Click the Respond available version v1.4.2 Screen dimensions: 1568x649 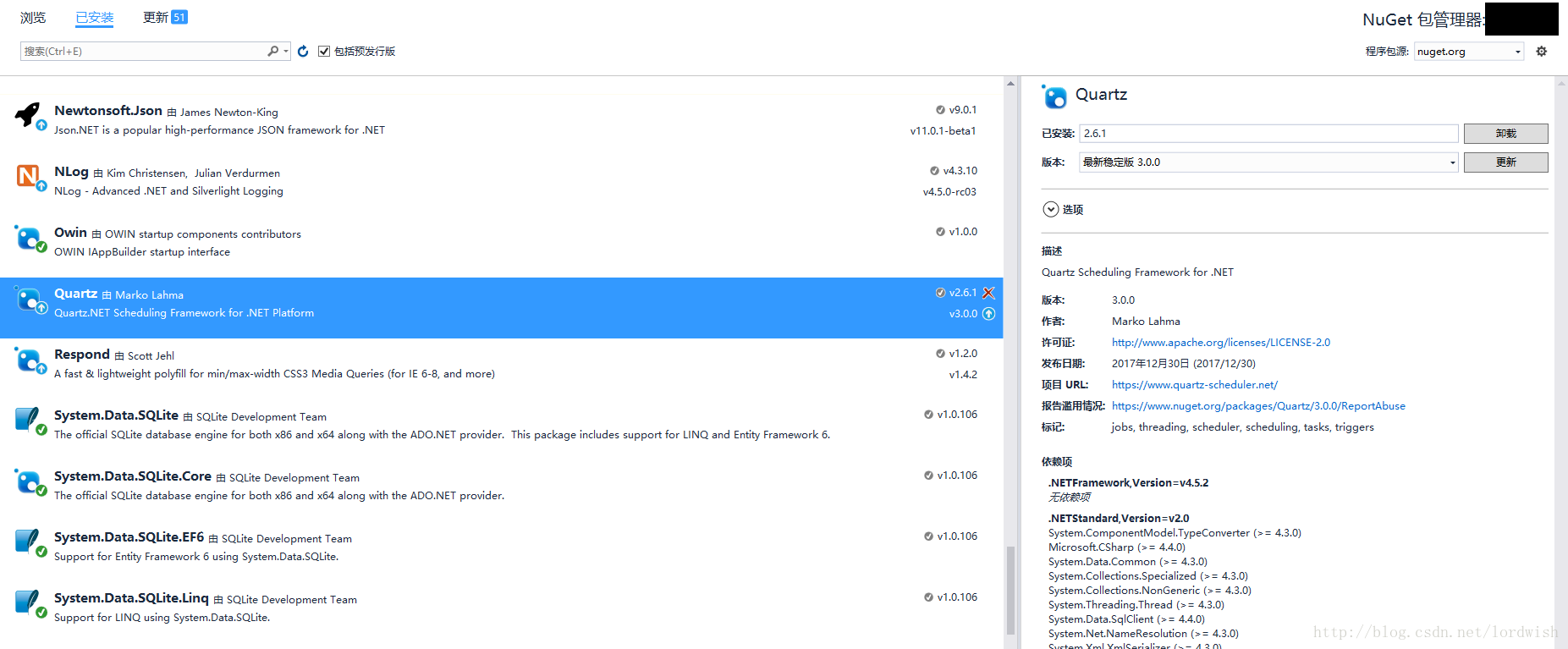point(963,375)
